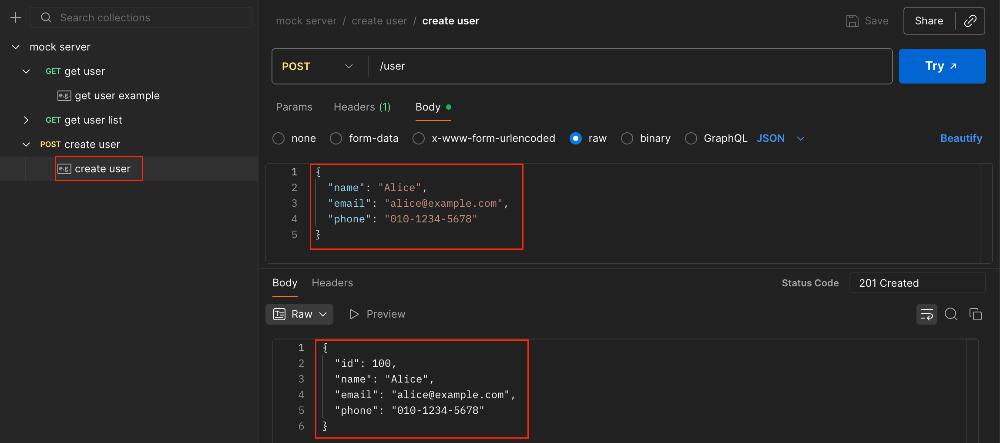
Task: Click the Save button label
Action: 876,21
